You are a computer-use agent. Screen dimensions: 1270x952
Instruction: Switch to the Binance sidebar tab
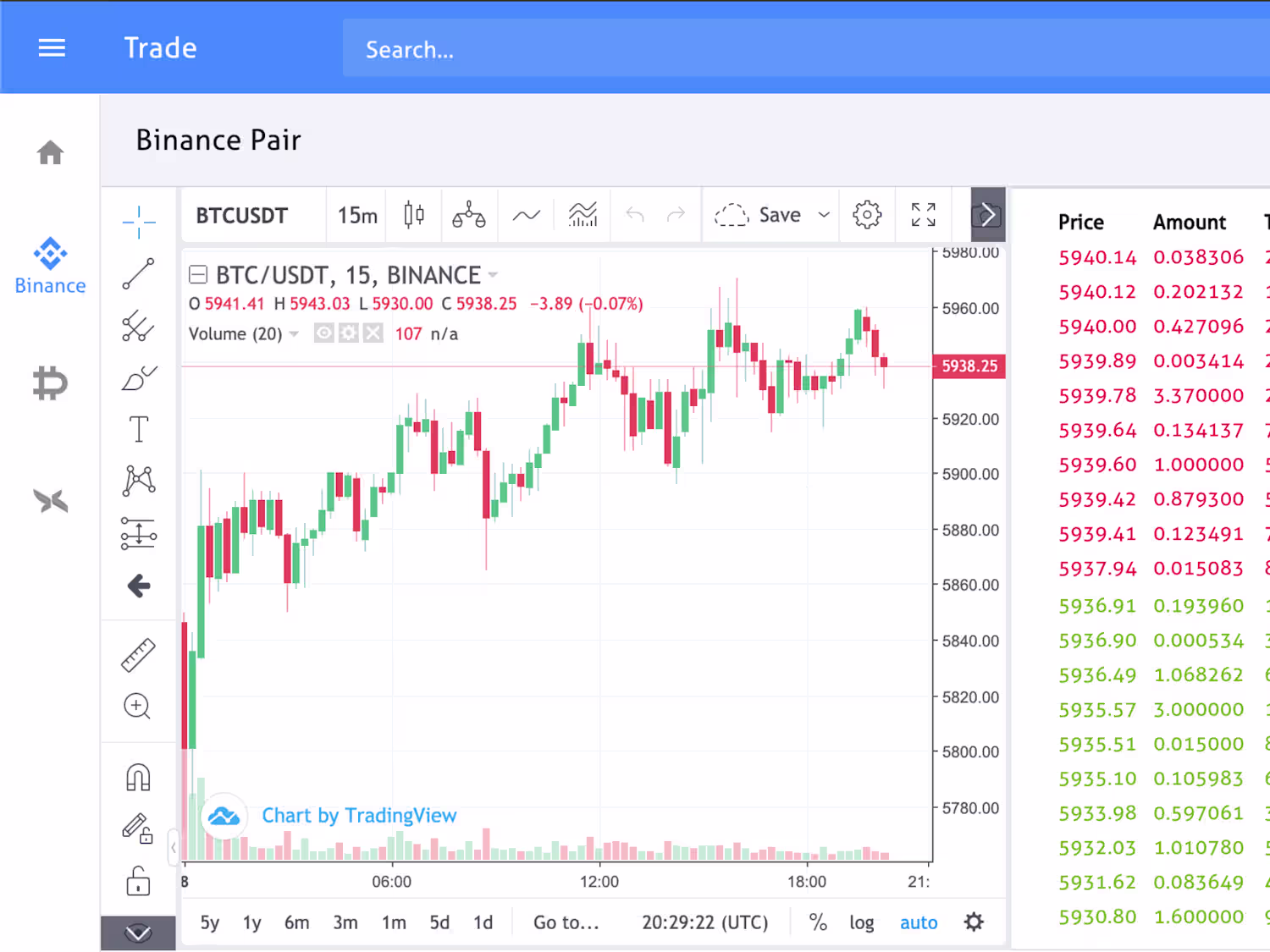pyautogui.click(x=51, y=266)
